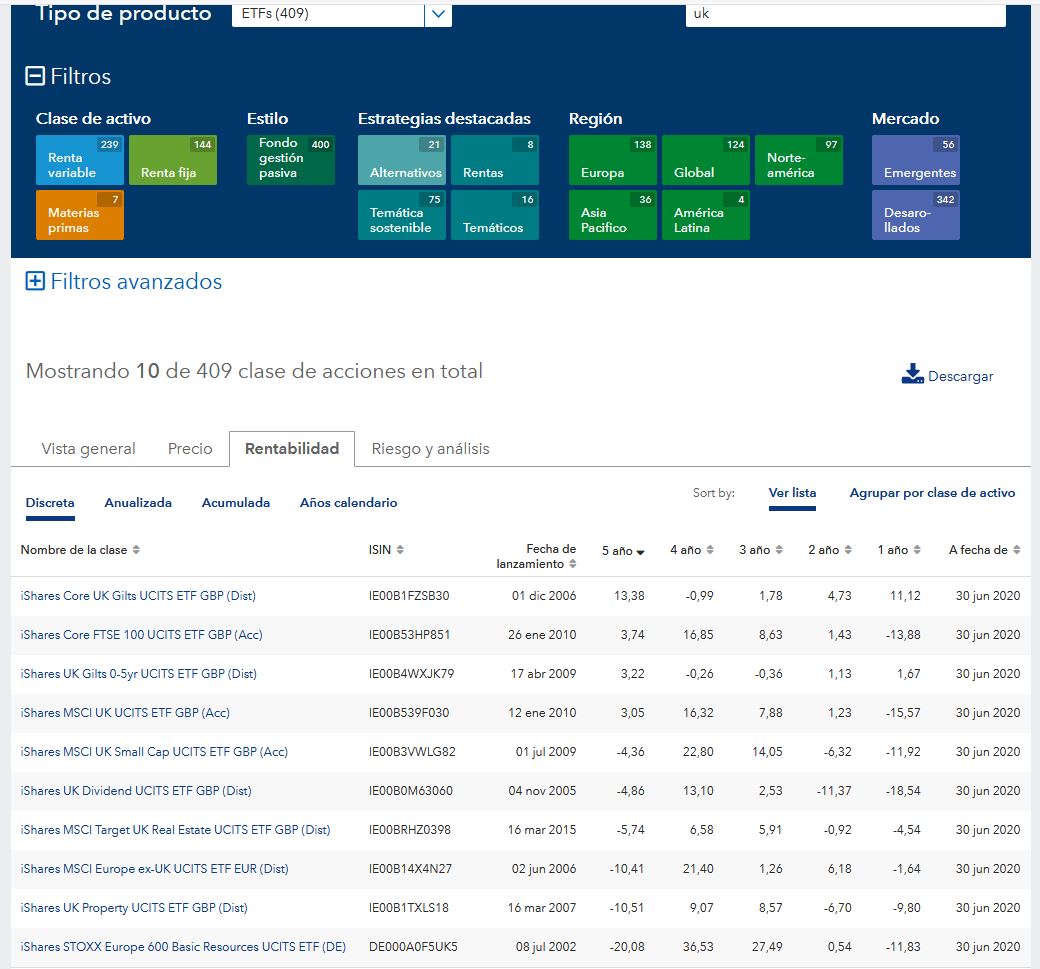Sort by Fecha de lanzamiento arrows
Screen dimensions: 1040x969
[x=572, y=564]
